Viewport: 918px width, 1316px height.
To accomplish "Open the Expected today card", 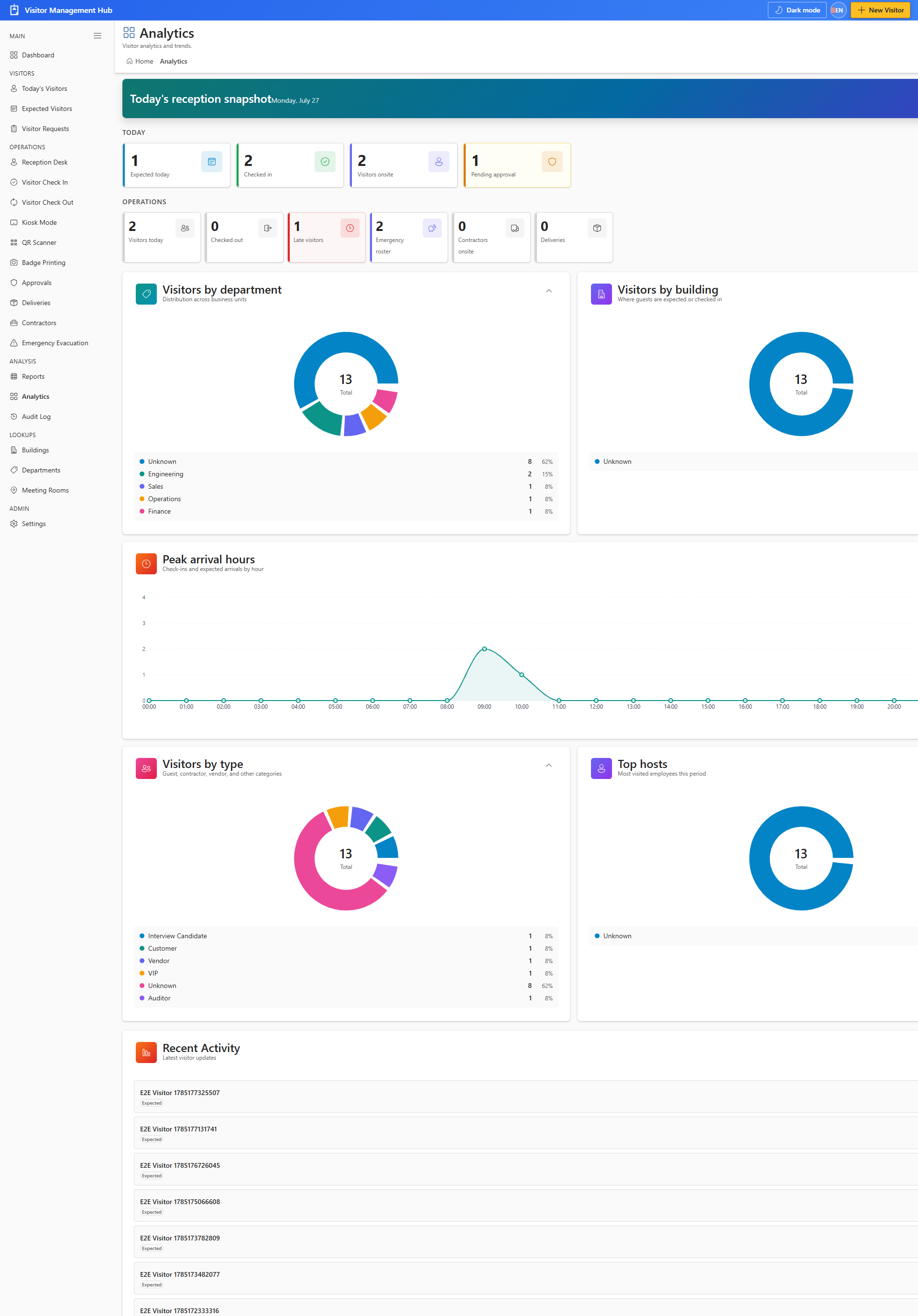I will click(x=176, y=165).
